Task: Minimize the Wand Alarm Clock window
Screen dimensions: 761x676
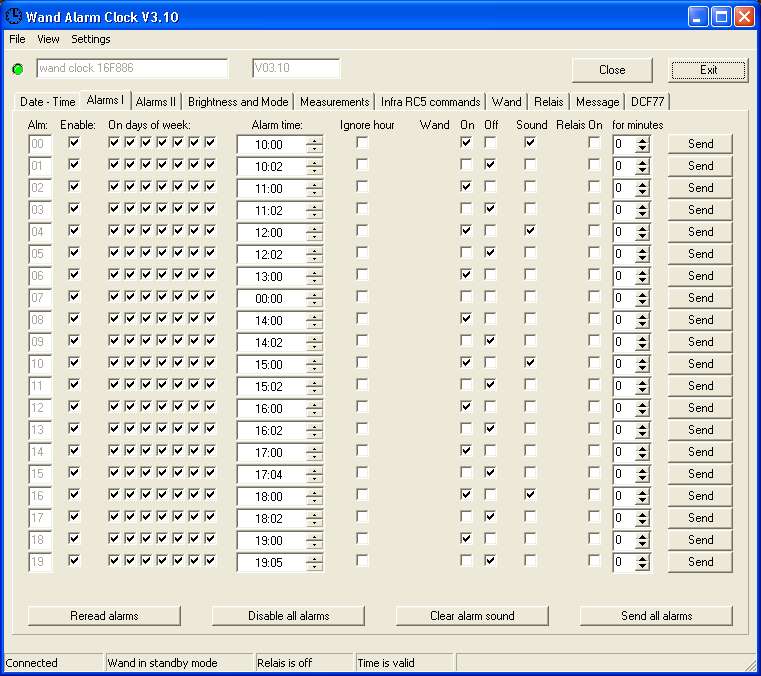Action: (x=698, y=17)
